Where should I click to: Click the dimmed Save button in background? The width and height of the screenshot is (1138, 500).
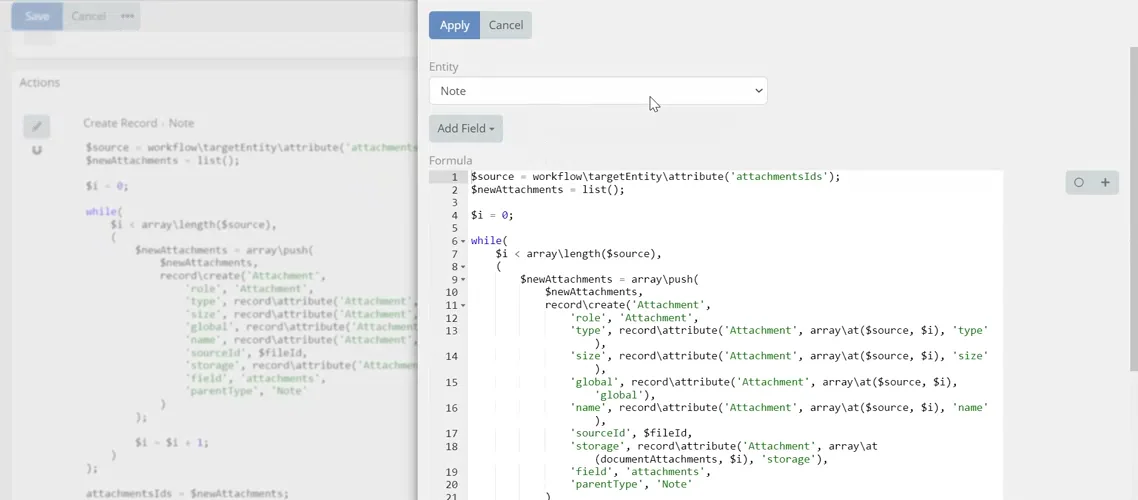click(x=37, y=16)
